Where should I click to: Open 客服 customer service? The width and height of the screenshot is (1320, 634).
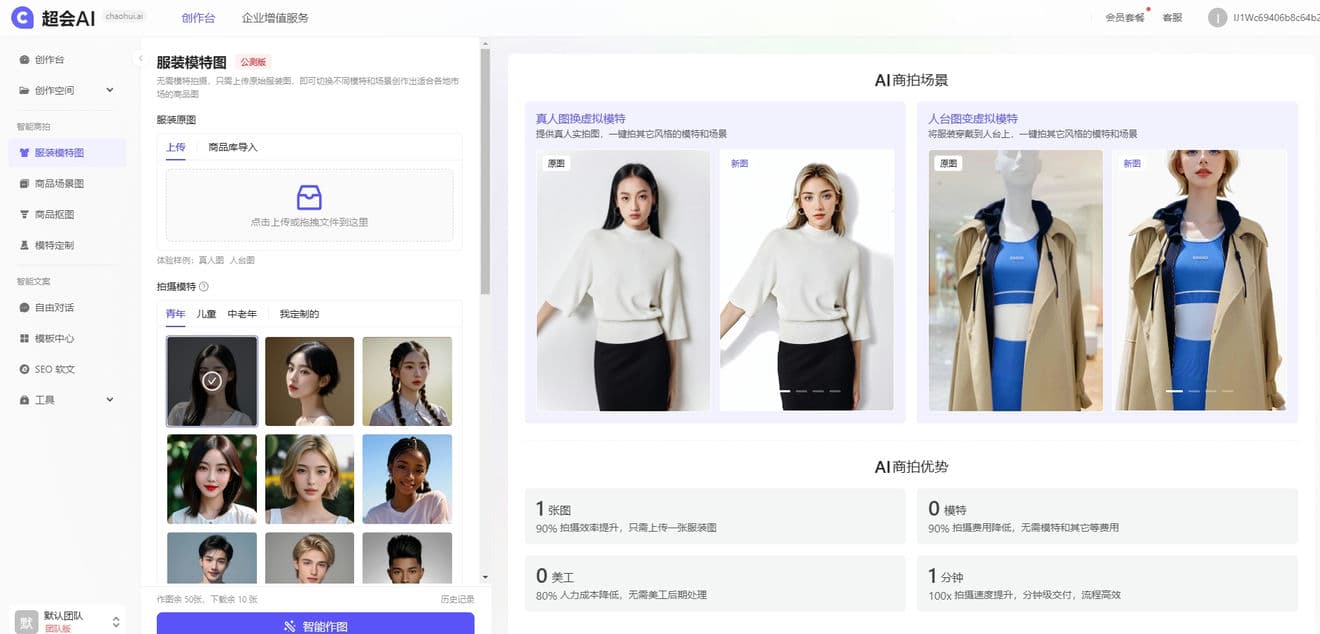tap(1171, 17)
